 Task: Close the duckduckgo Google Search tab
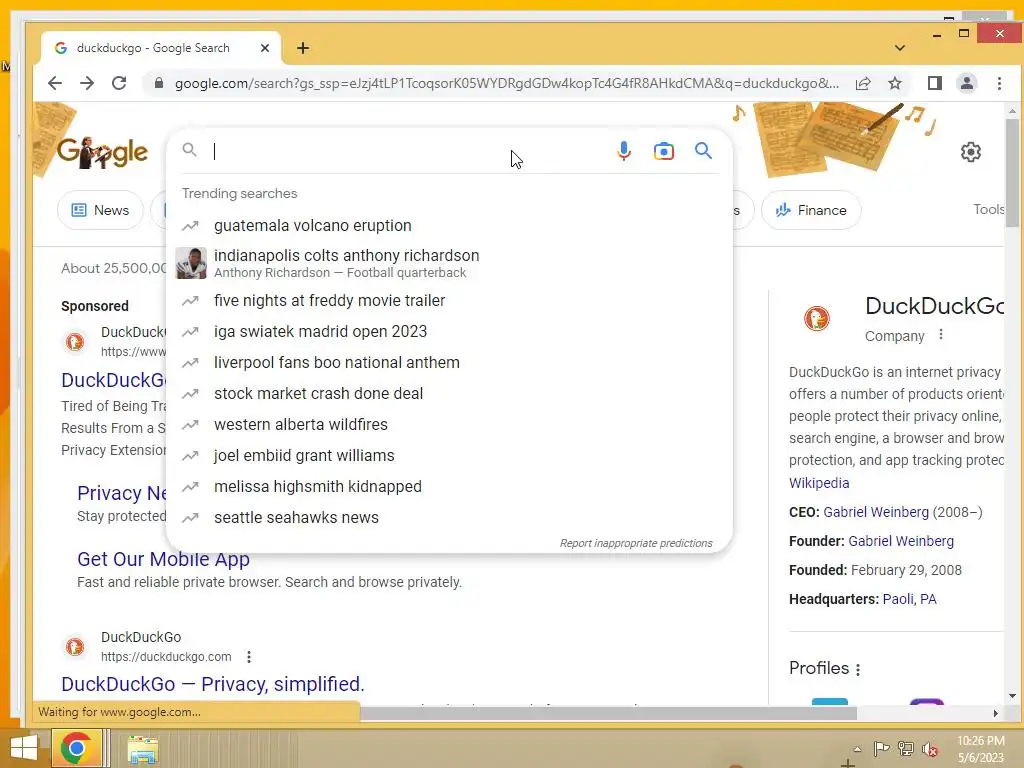point(264,48)
